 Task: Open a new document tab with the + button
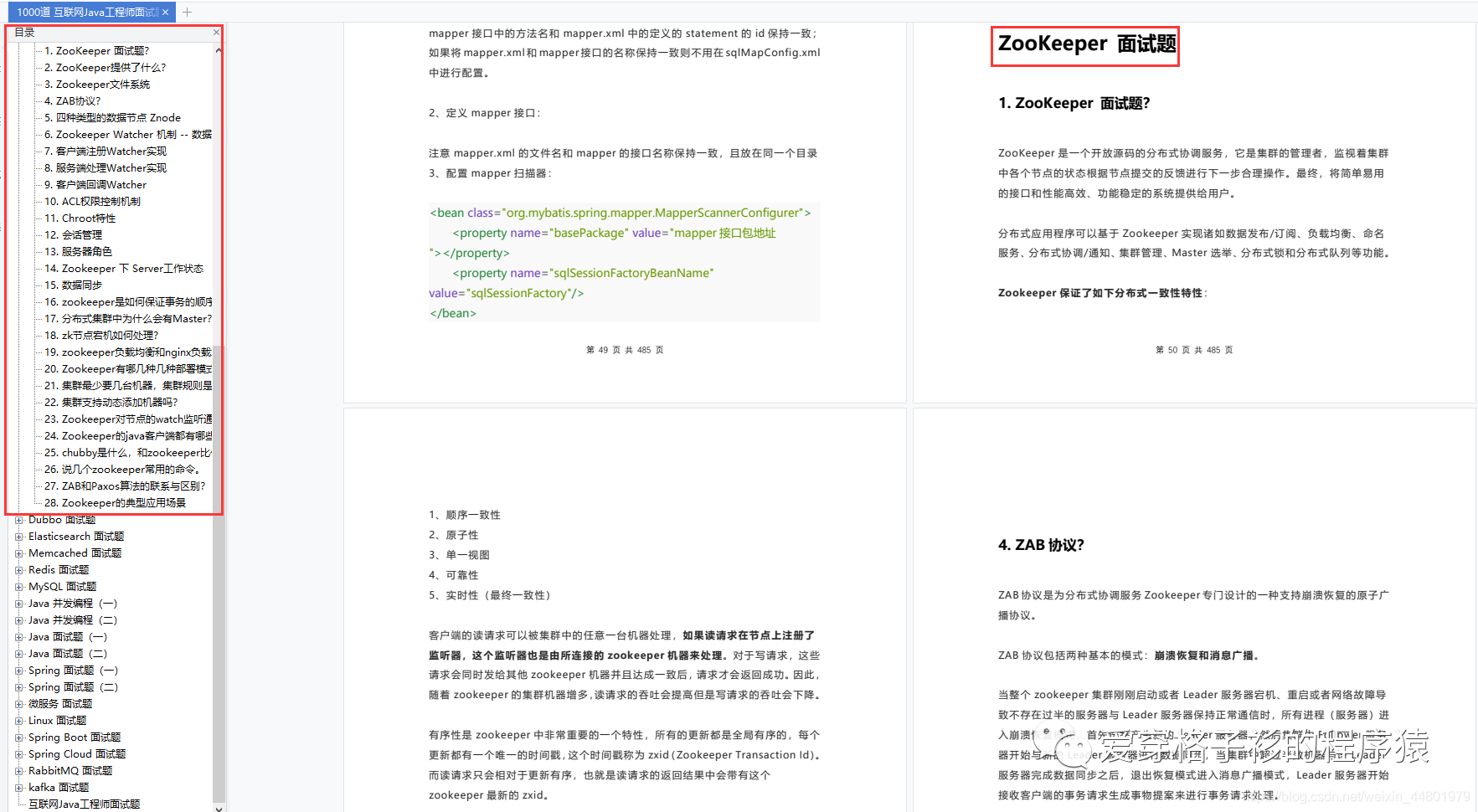point(186,13)
